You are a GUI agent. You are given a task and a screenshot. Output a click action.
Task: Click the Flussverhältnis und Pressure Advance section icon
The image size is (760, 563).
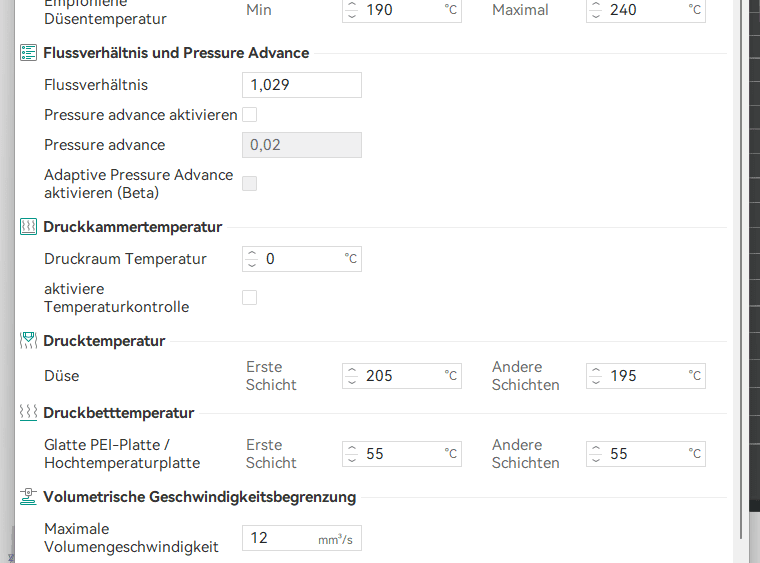point(29,53)
